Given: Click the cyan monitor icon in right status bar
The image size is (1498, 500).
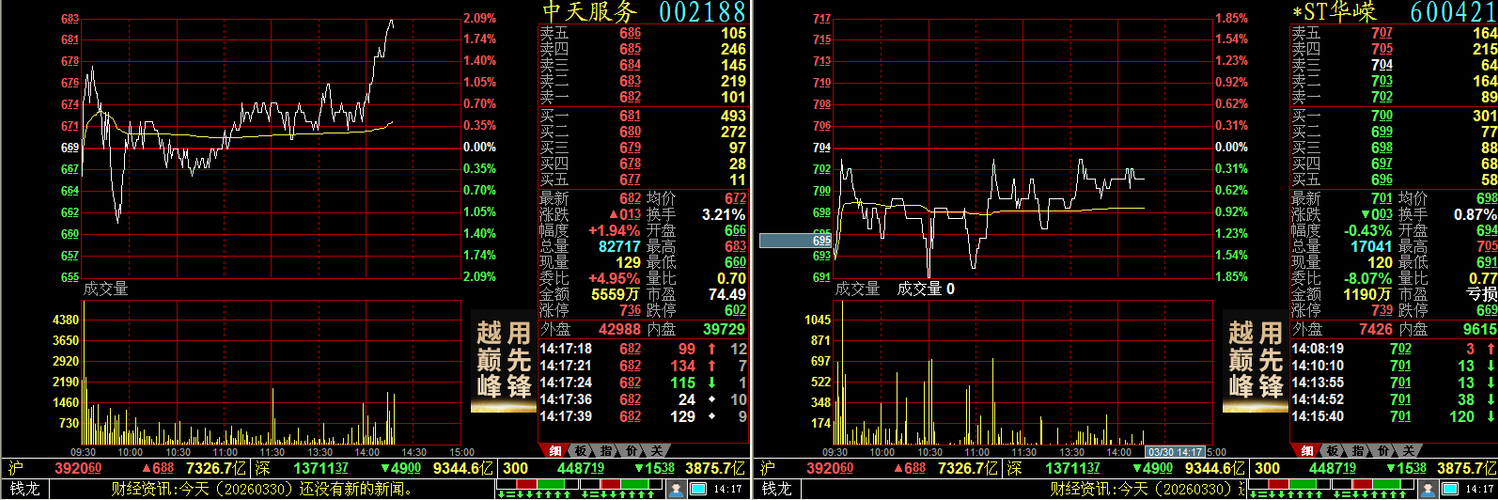Looking at the screenshot, I should pyautogui.click(x=1448, y=489).
